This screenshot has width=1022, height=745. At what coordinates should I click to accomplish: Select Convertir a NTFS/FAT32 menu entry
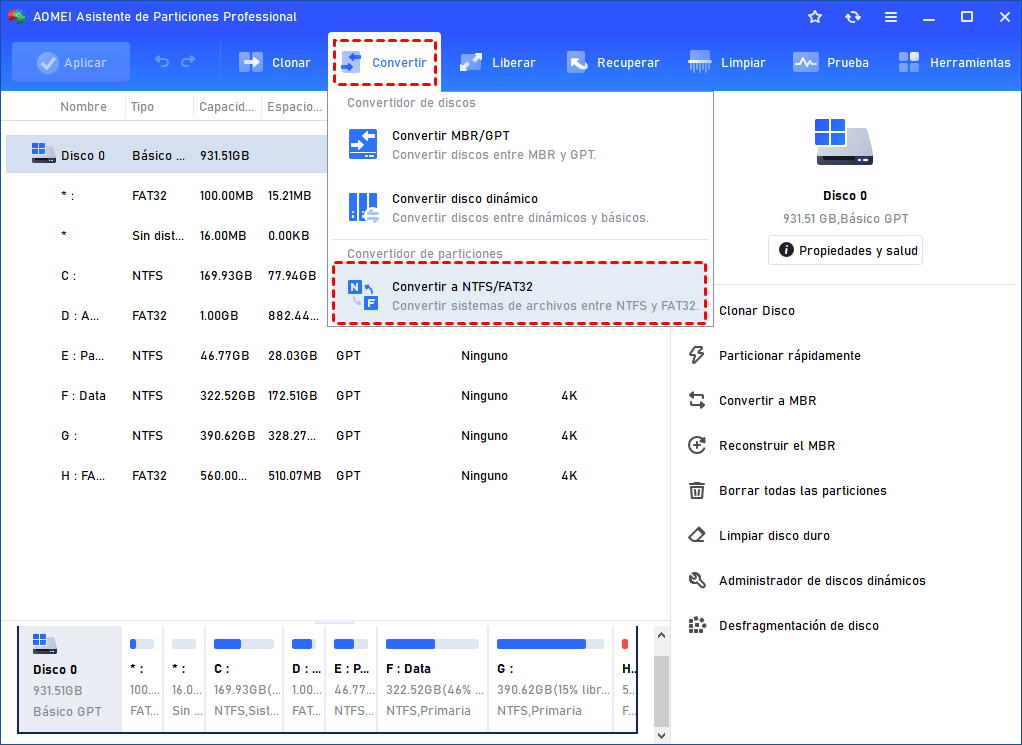point(520,295)
